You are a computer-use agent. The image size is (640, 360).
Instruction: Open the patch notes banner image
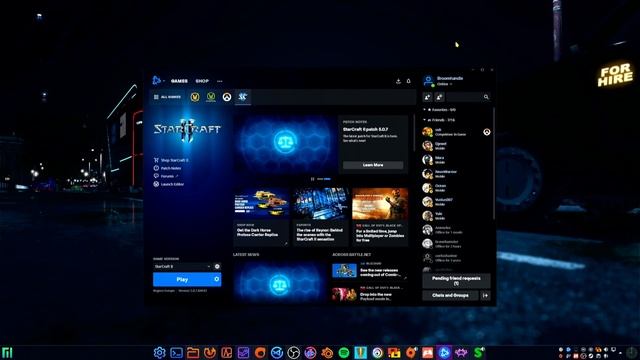[285, 144]
